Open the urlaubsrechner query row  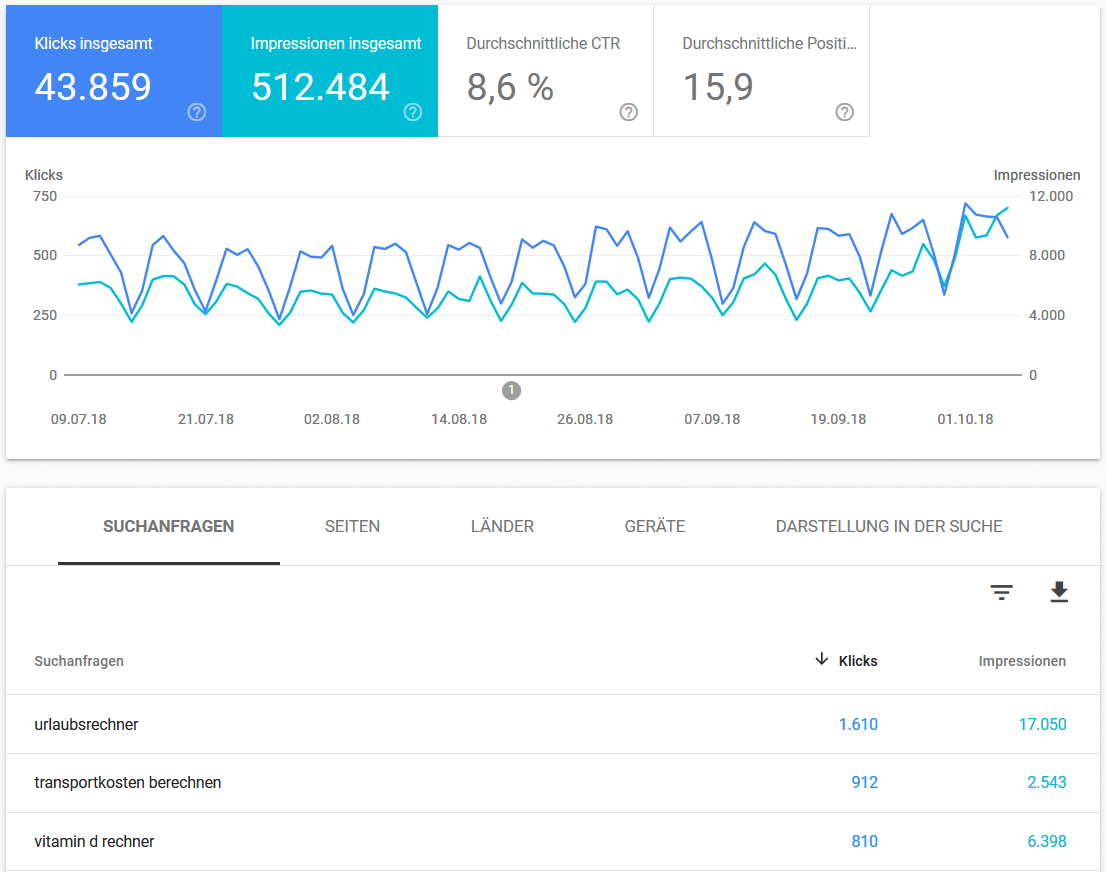[86, 724]
